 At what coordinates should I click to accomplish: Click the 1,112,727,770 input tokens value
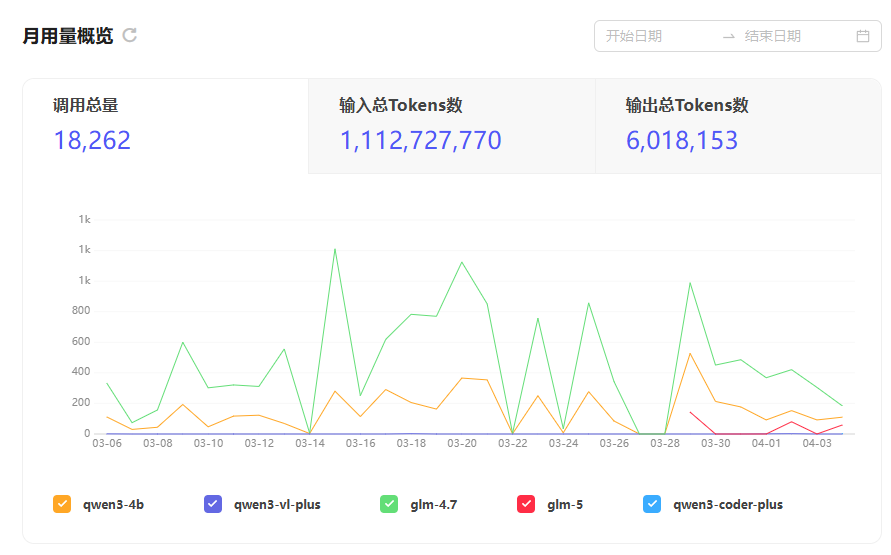[x=420, y=141]
